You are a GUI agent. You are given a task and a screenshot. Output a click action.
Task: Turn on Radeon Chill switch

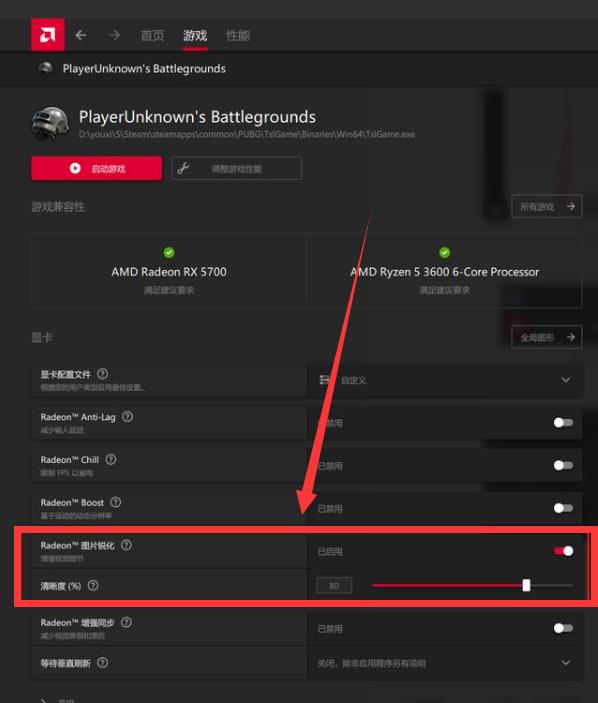[x=563, y=465]
